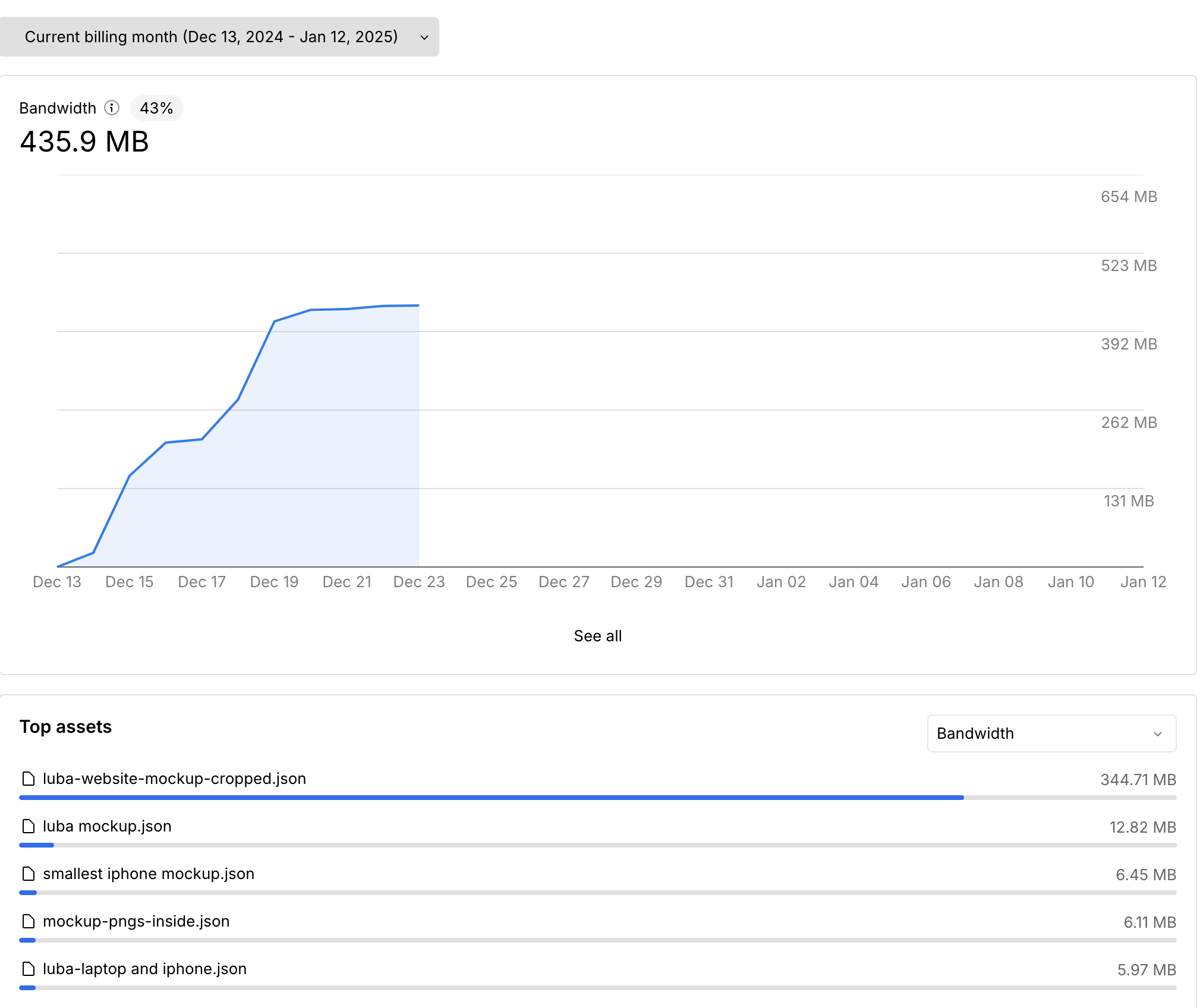
Task: Click the Dec 13 chart axis label
Action: pos(57,582)
